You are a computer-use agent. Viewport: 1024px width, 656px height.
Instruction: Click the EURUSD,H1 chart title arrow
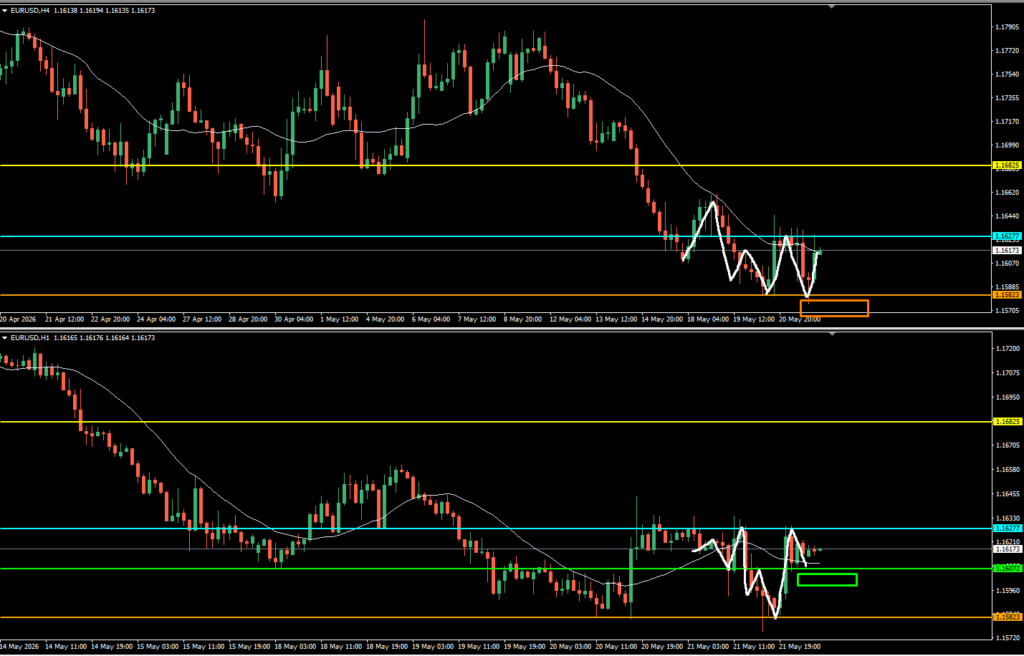pos(5,338)
